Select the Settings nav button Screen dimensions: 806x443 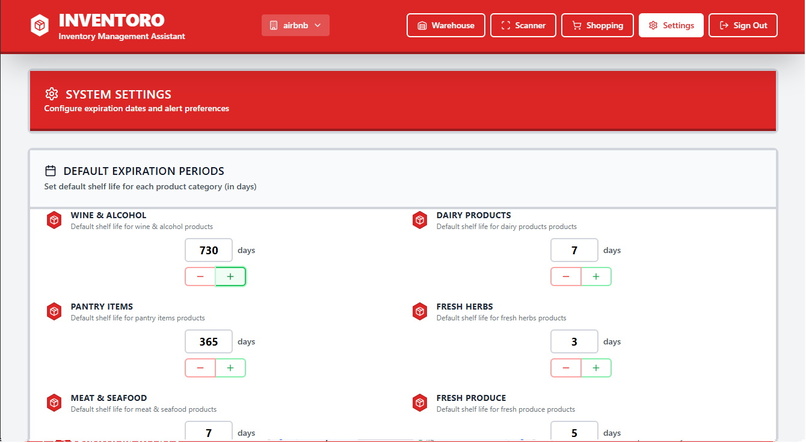coord(671,25)
